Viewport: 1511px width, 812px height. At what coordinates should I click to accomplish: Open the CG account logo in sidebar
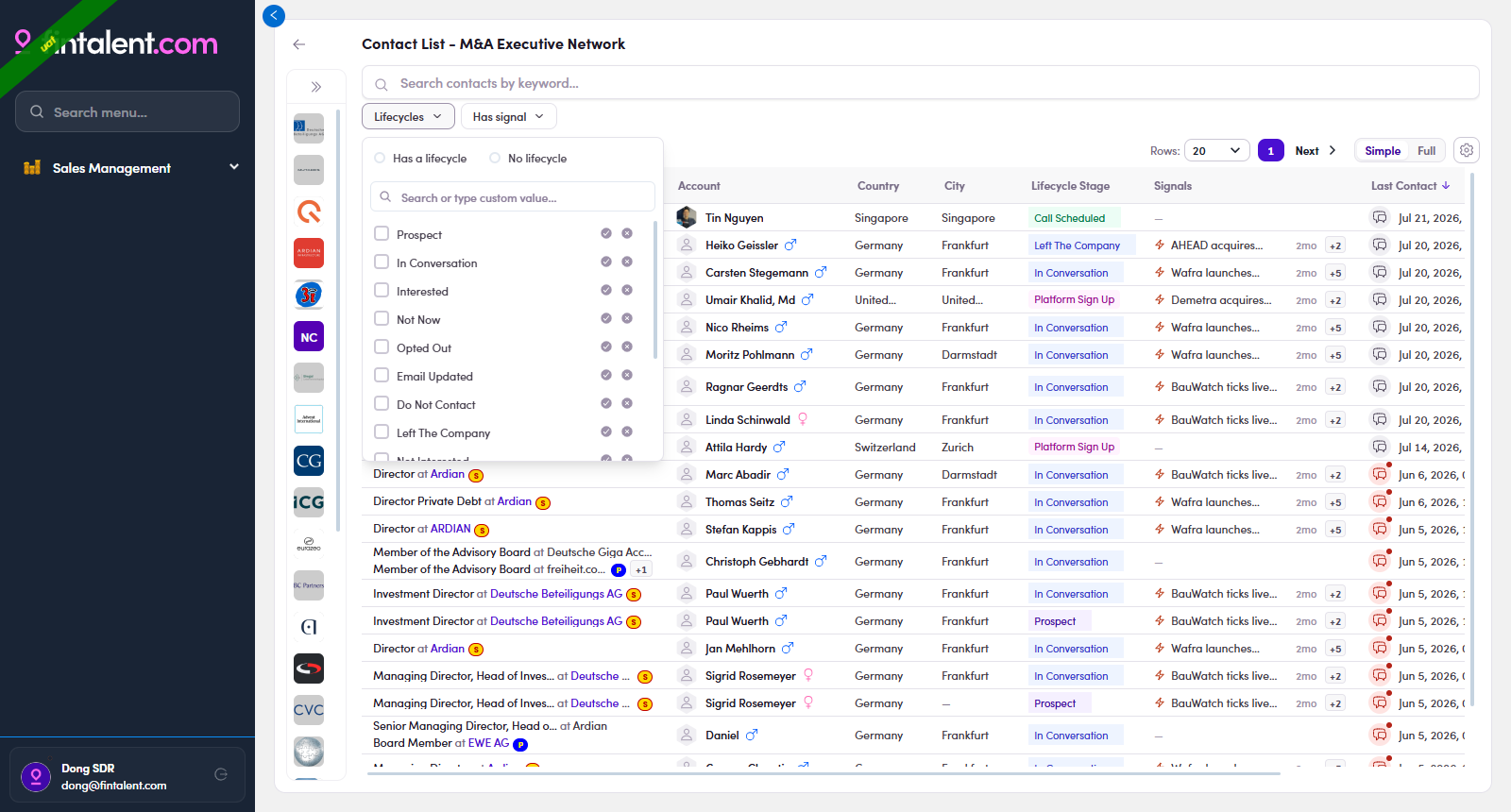click(309, 461)
